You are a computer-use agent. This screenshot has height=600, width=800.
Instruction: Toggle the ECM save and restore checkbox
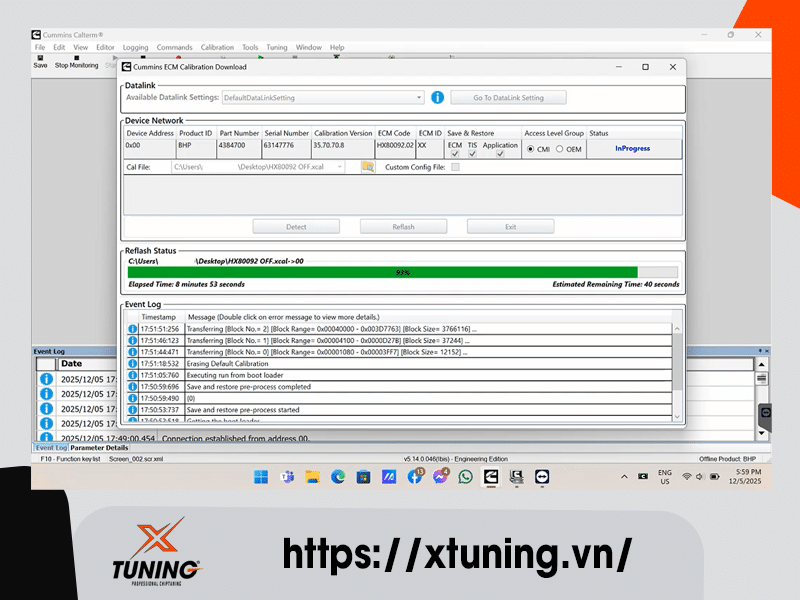tap(455, 154)
